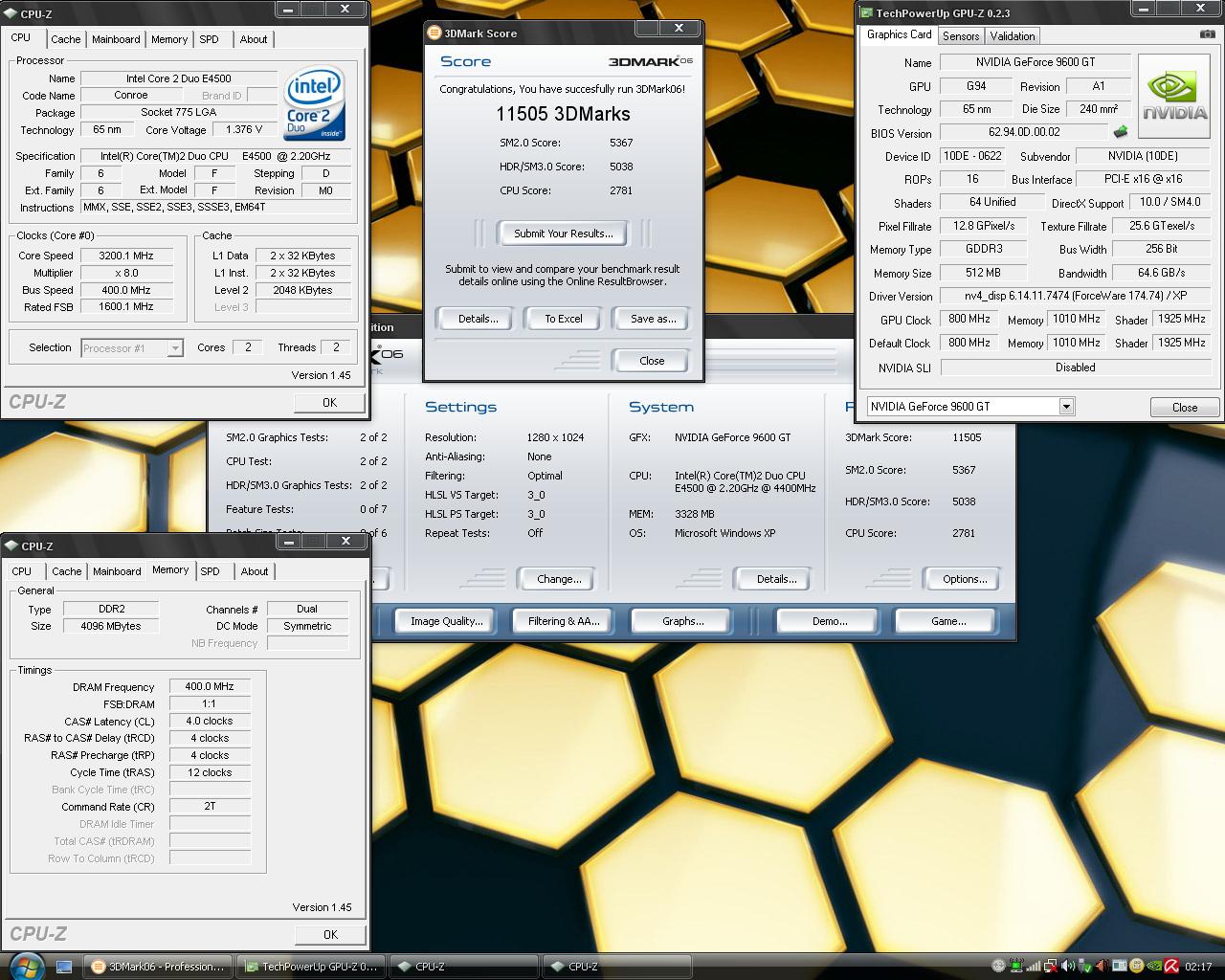Image resolution: width=1225 pixels, height=980 pixels.
Task: Open the GPU selection dropdown in GPU-Z
Action: tap(1066, 407)
